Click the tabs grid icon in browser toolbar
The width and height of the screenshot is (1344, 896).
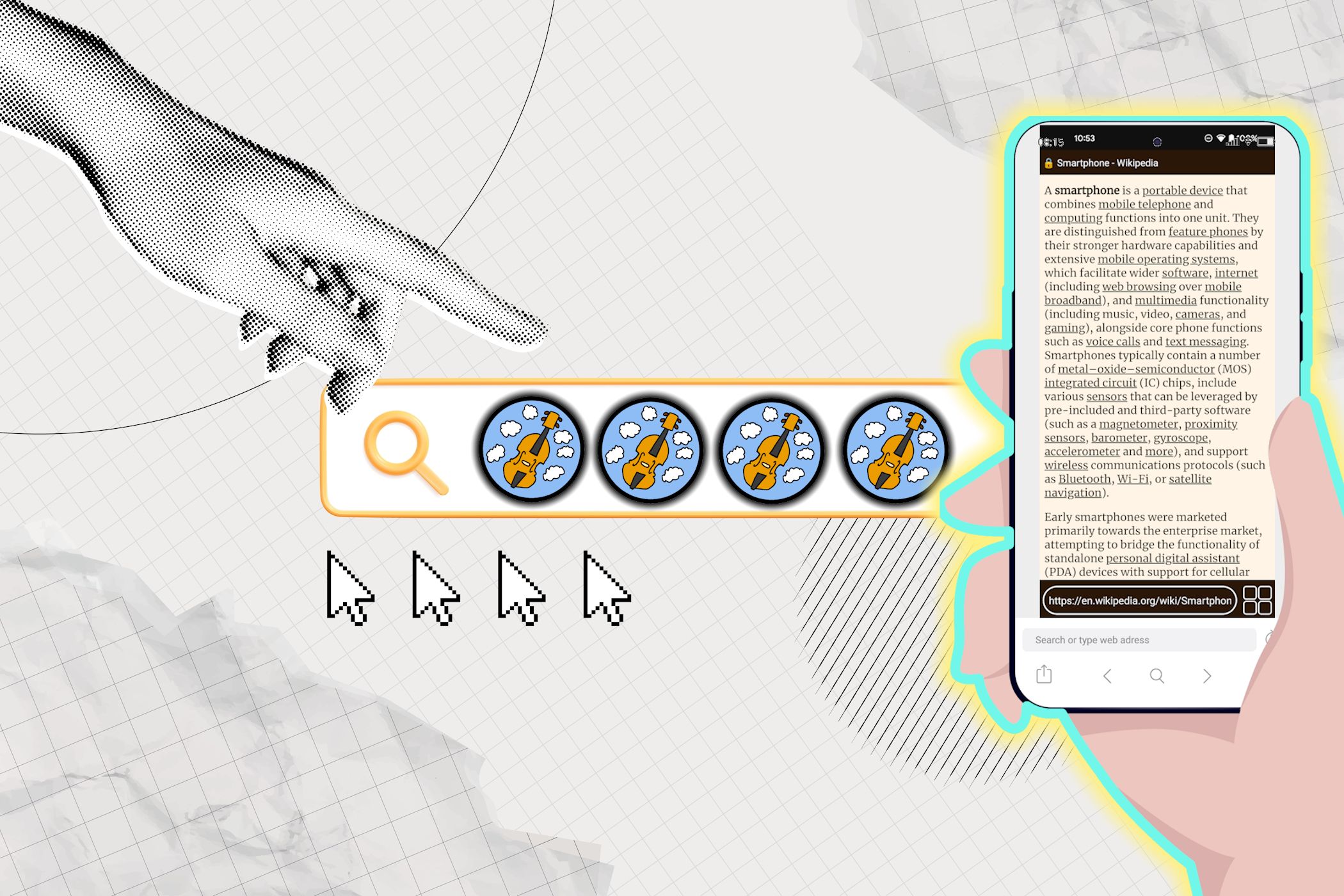click(1262, 601)
